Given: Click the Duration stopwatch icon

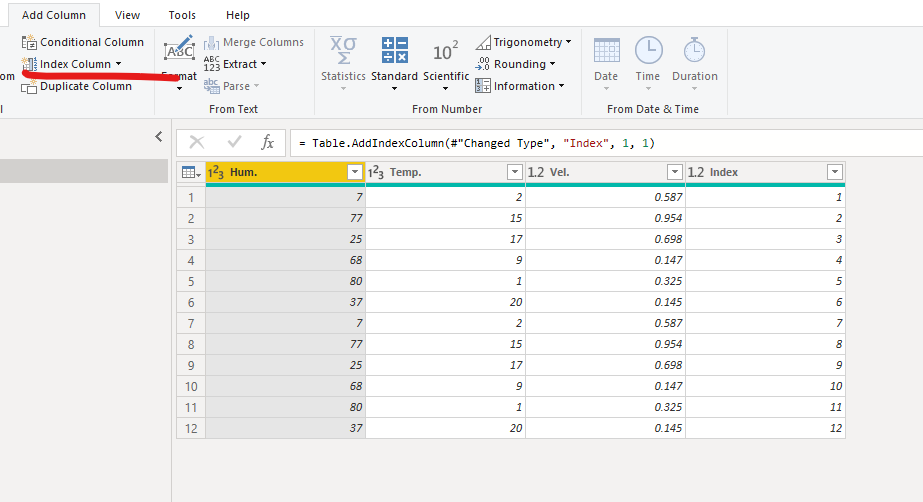Looking at the screenshot, I should (x=695, y=51).
